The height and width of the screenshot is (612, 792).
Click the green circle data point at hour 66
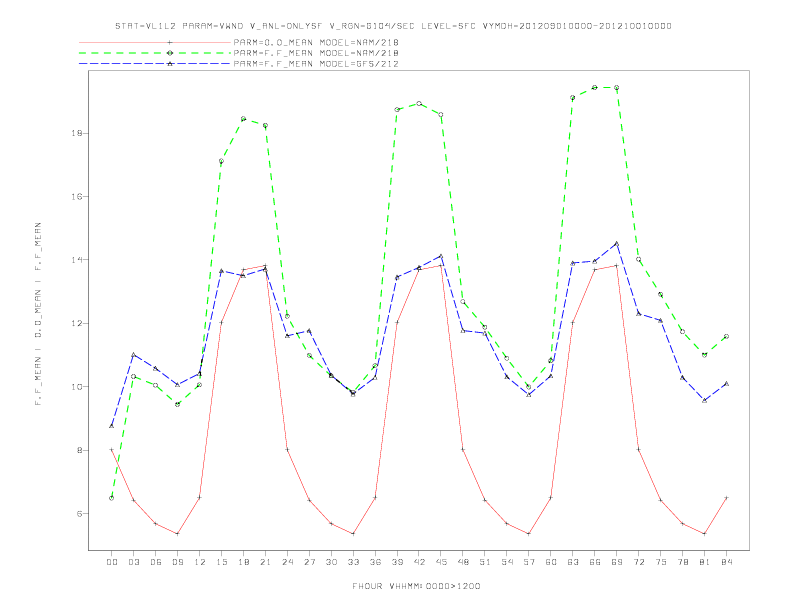coord(595,87)
